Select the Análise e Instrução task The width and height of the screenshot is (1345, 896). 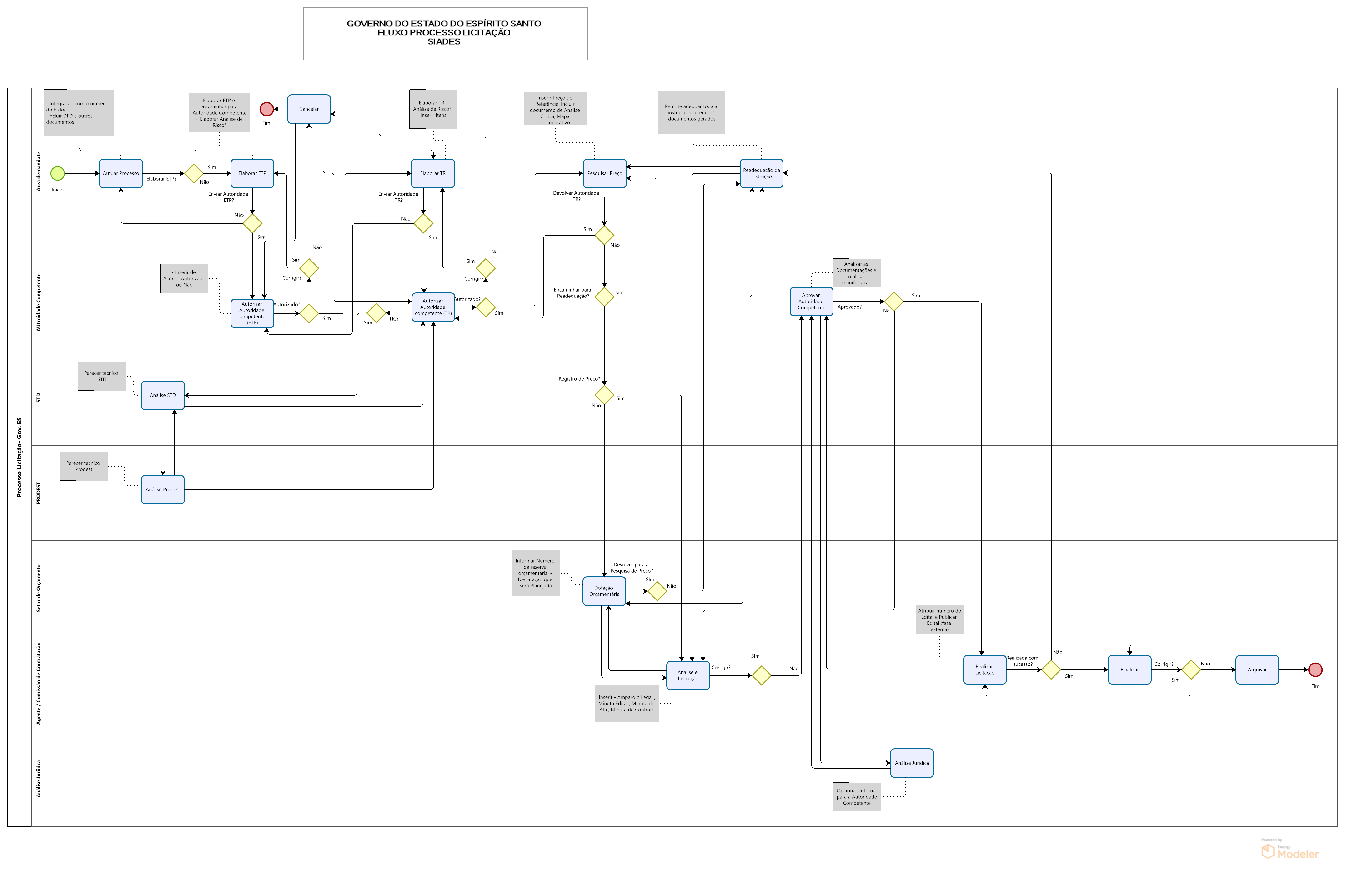[688, 675]
